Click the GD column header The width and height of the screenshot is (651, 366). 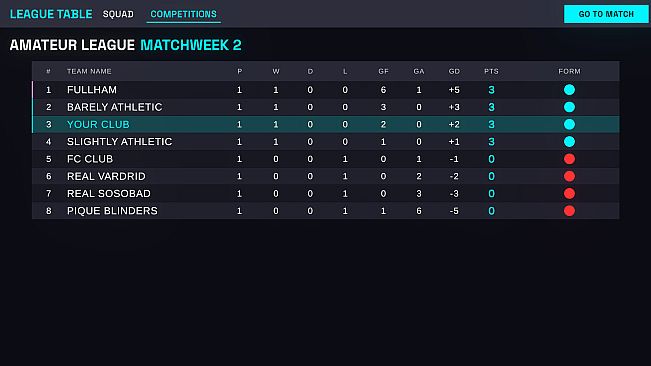click(454, 71)
